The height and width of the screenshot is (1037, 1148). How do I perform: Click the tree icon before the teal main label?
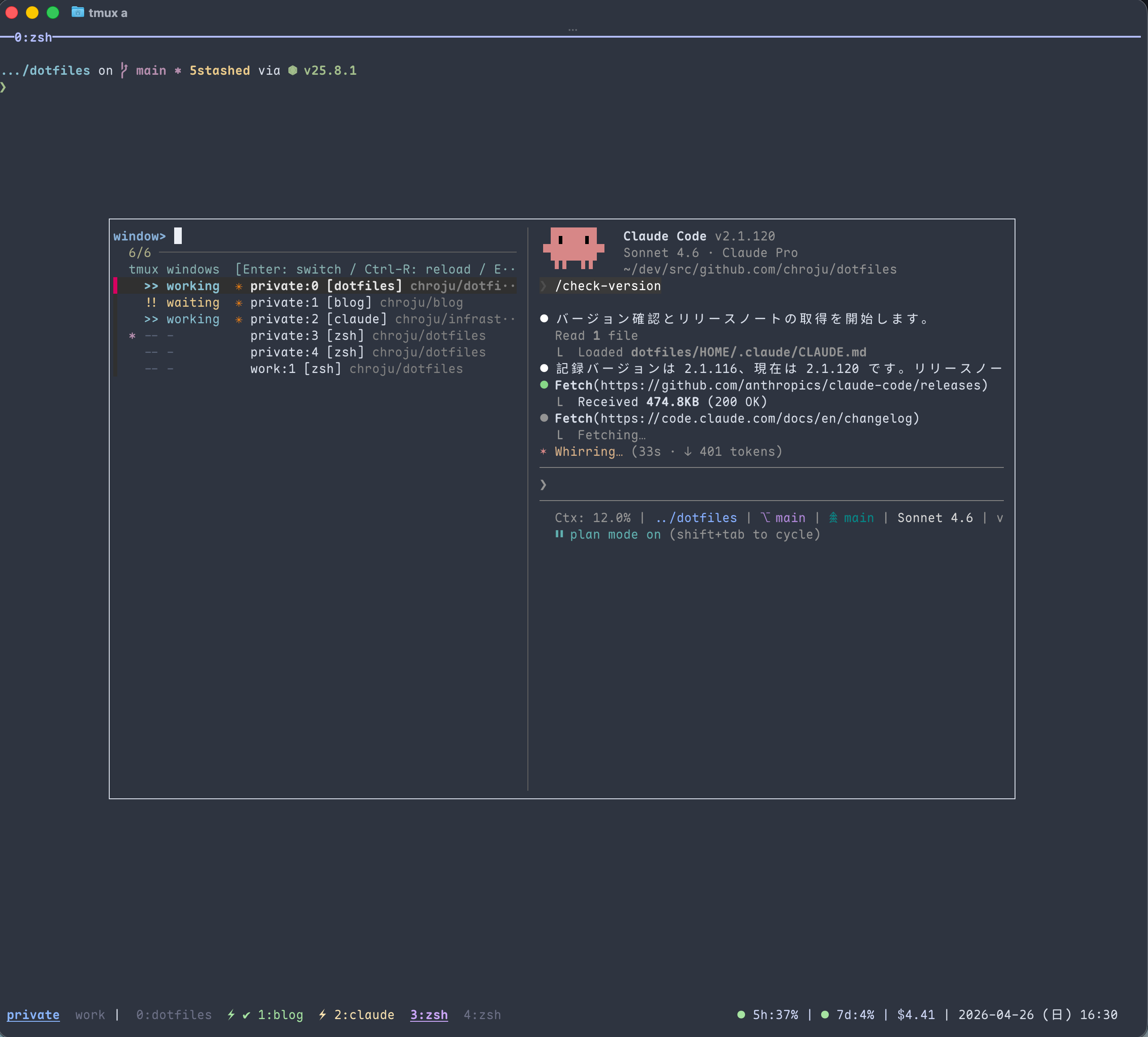(x=833, y=518)
